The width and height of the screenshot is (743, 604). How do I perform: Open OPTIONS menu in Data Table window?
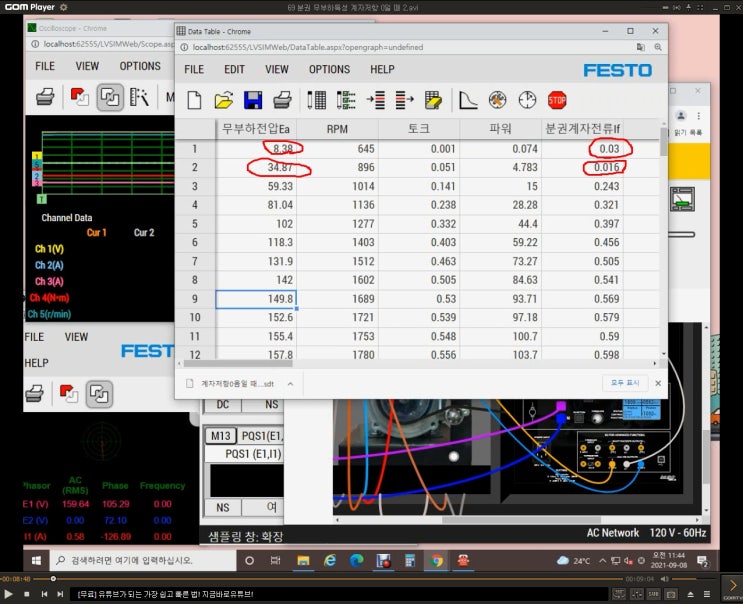[x=329, y=69]
